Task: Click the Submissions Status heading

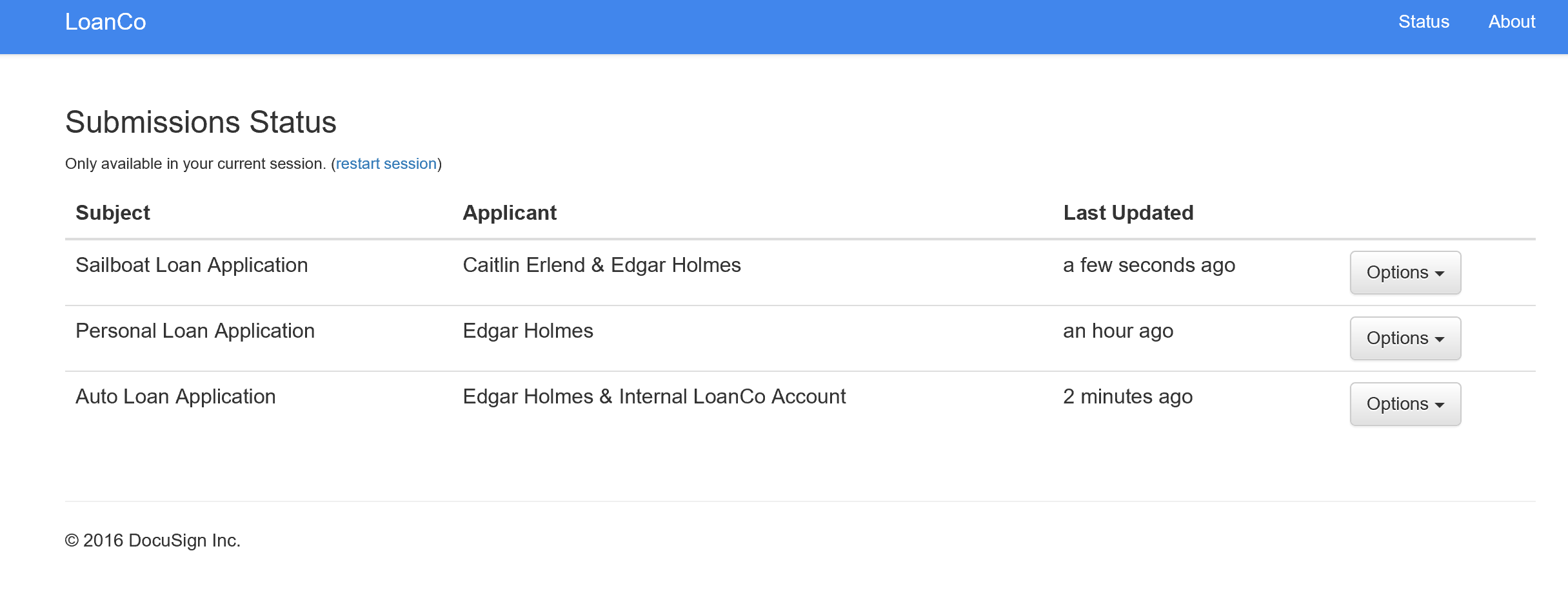Action: 201,122
